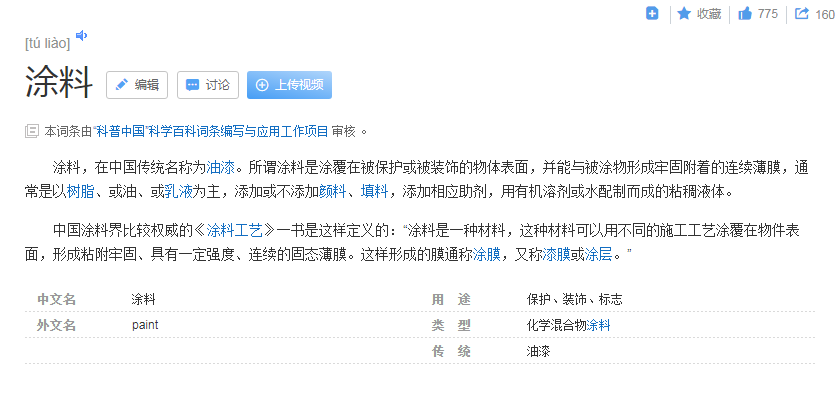840x395 pixels.
Task: Click the 上传视频 upload video button
Action: coord(289,85)
